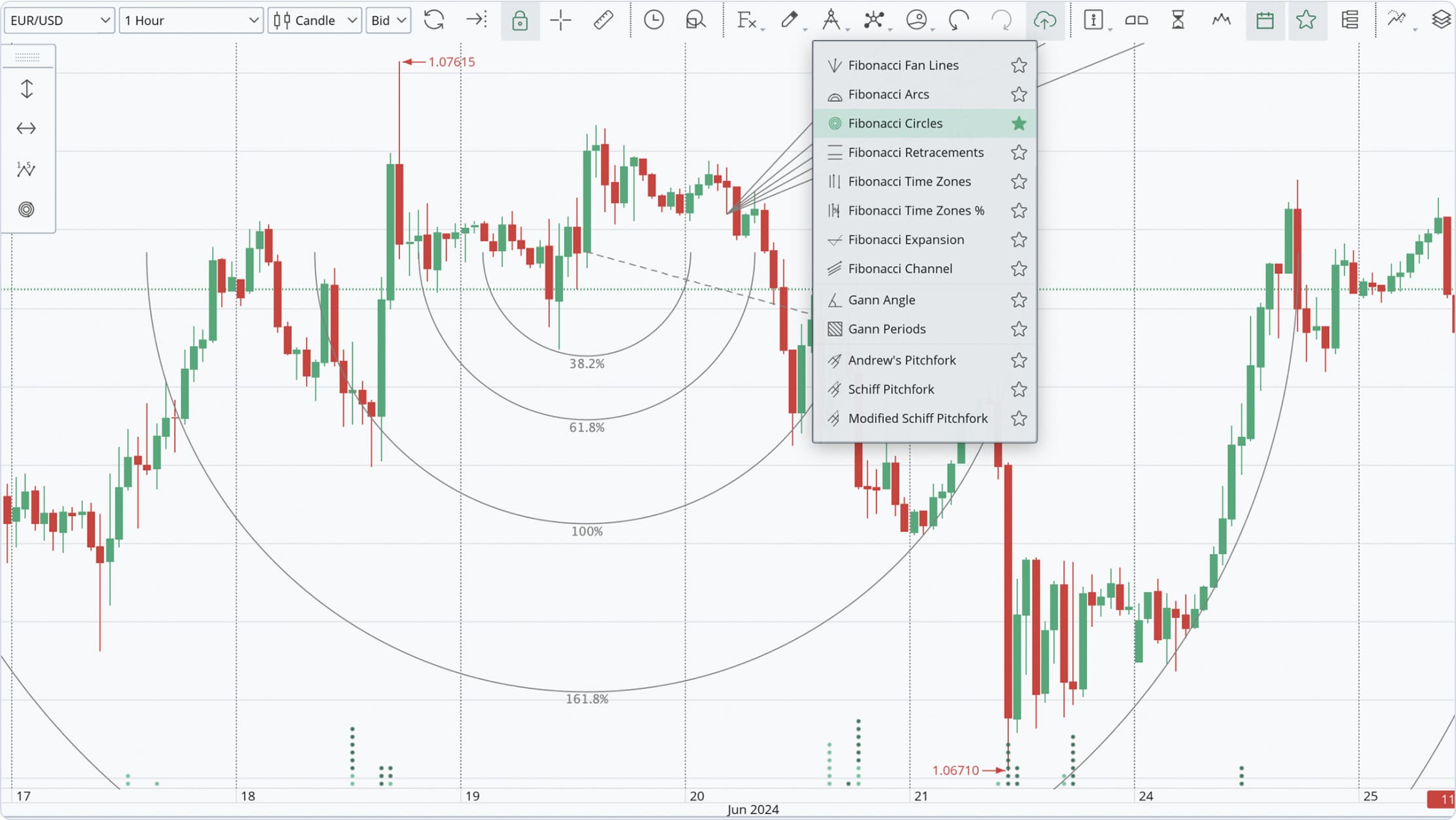Unfavorite Fibonacci Circles via green star
The image size is (1456, 820).
(x=1019, y=124)
